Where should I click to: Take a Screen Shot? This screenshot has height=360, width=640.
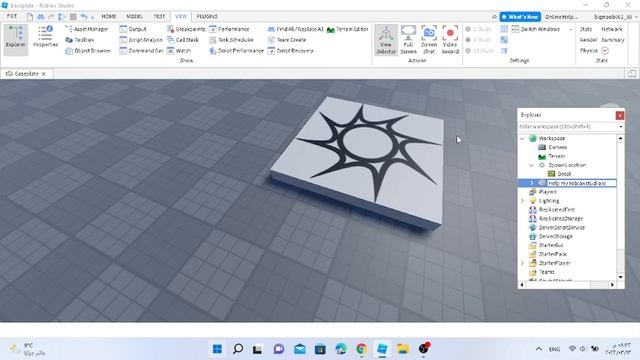coord(429,40)
